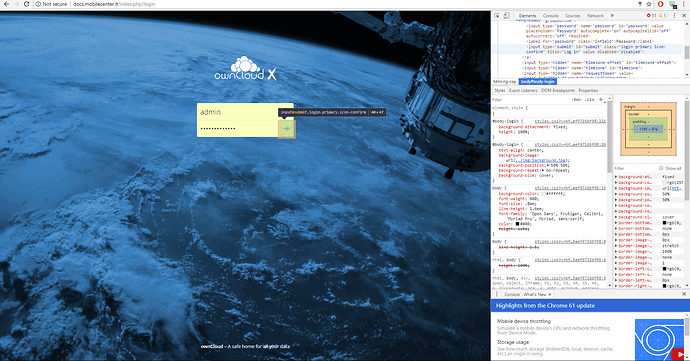Select the label for password DOM node

click(590, 41)
